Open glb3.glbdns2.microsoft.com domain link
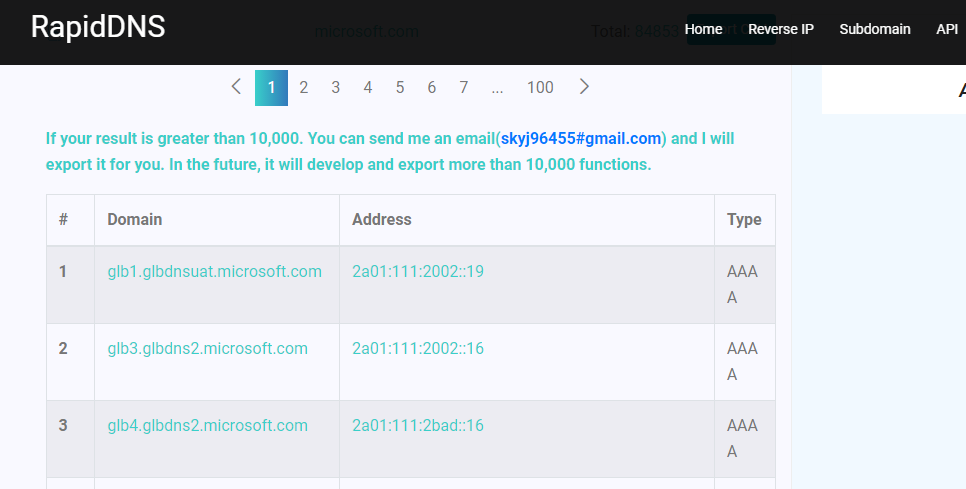The width and height of the screenshot is (966, 489). click(x=208, y=349)
